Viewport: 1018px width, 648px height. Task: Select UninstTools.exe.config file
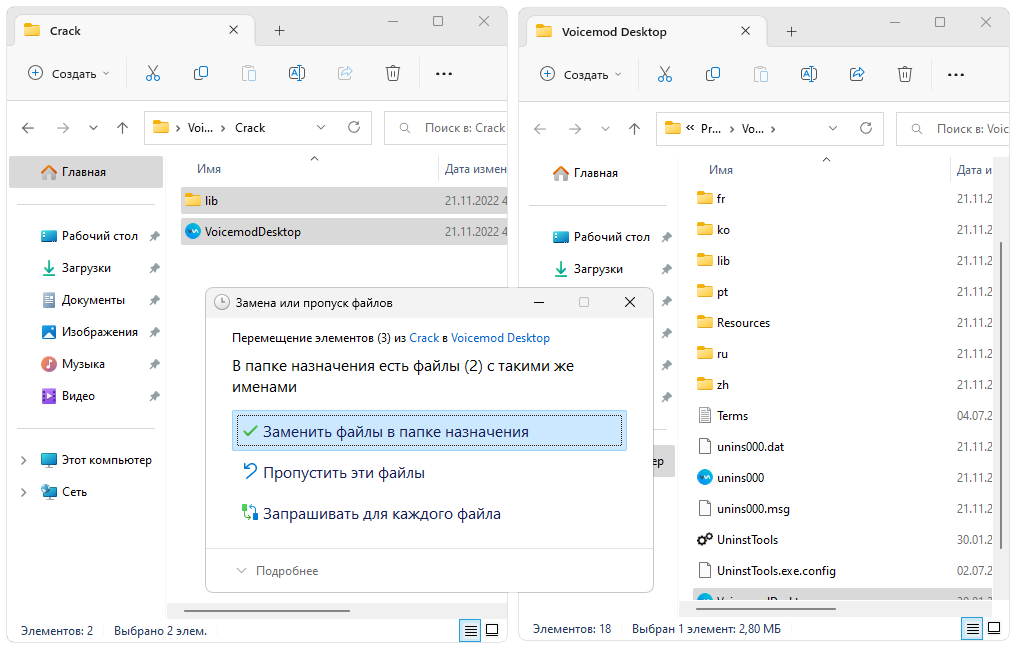pyautogui.click(x=766, y=571)
